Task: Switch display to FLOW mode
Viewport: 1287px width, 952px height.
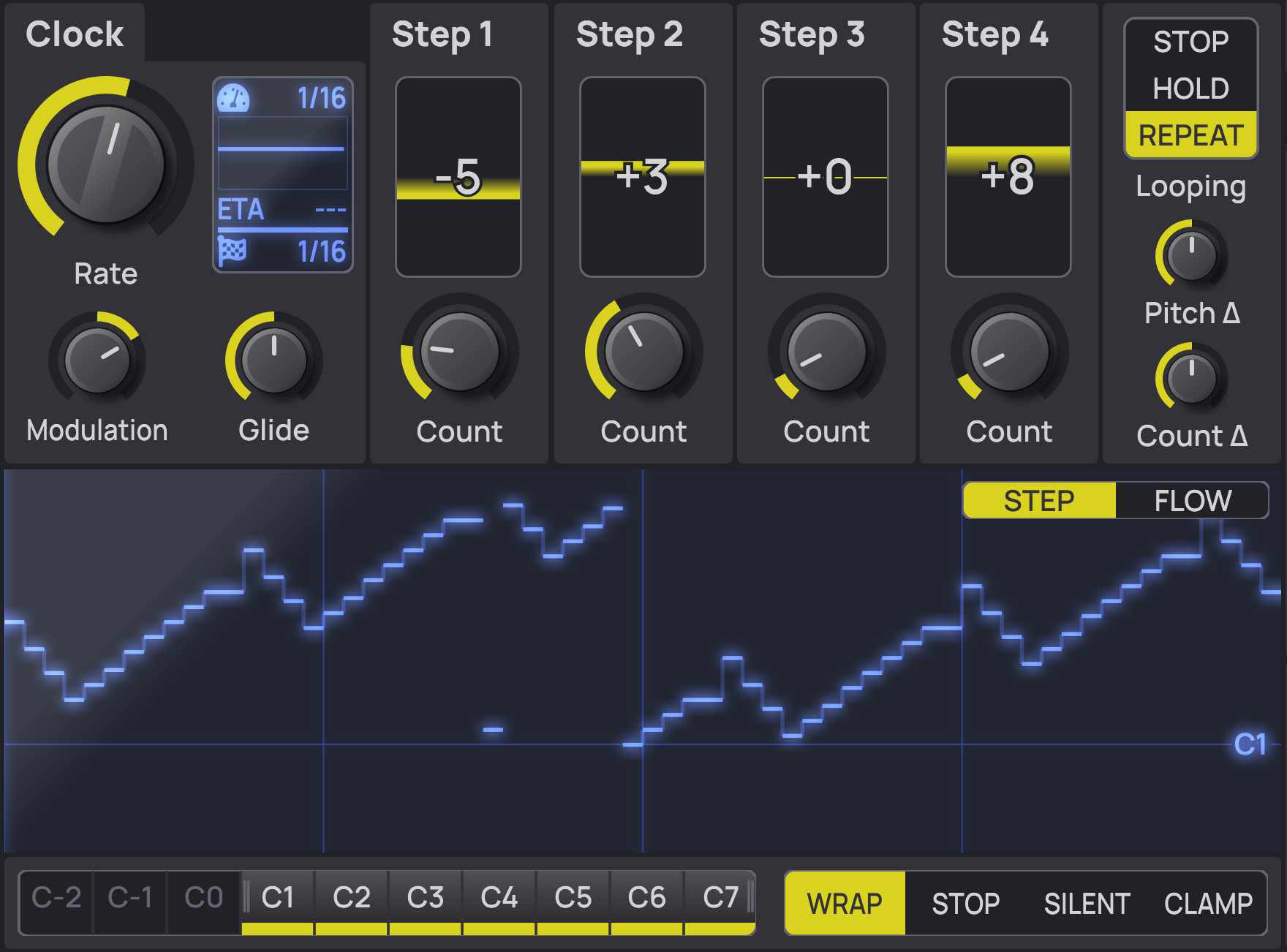Action: (1193, 501)
